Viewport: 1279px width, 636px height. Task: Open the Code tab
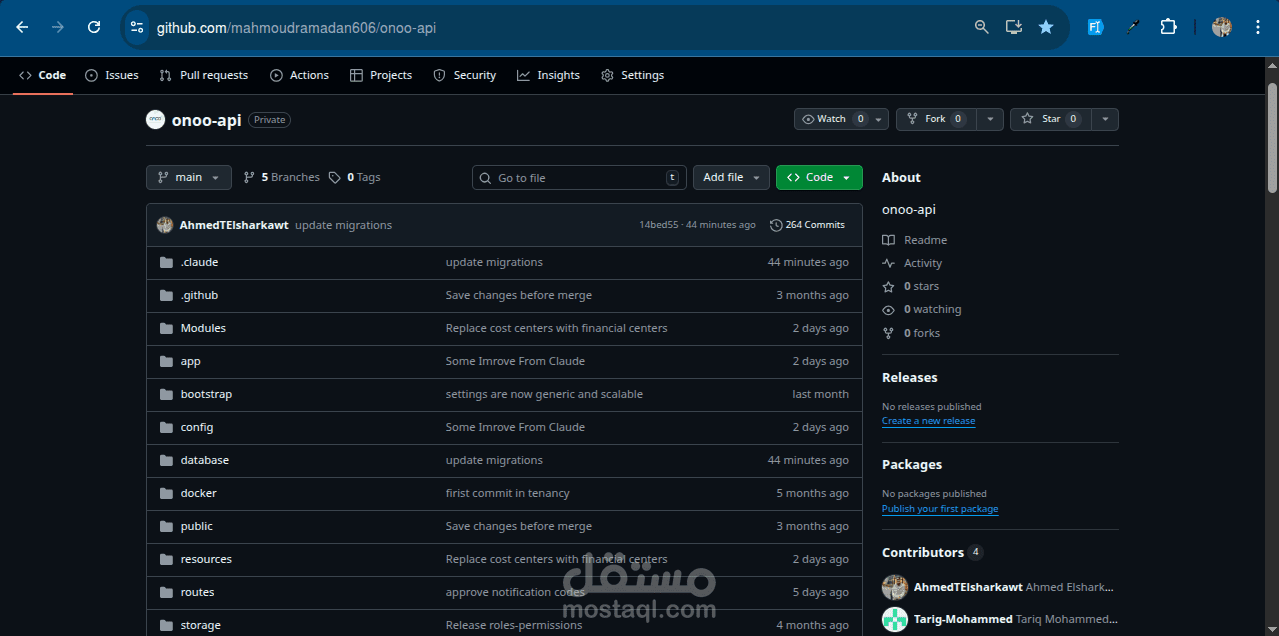click(x=43, y=75)
